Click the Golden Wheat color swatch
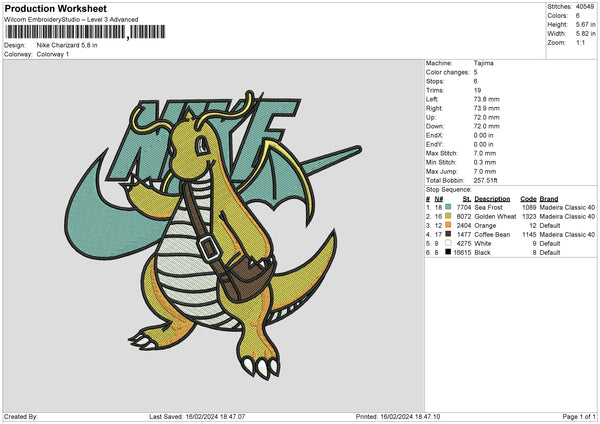The image size is (600, 424). click(448, 216)
